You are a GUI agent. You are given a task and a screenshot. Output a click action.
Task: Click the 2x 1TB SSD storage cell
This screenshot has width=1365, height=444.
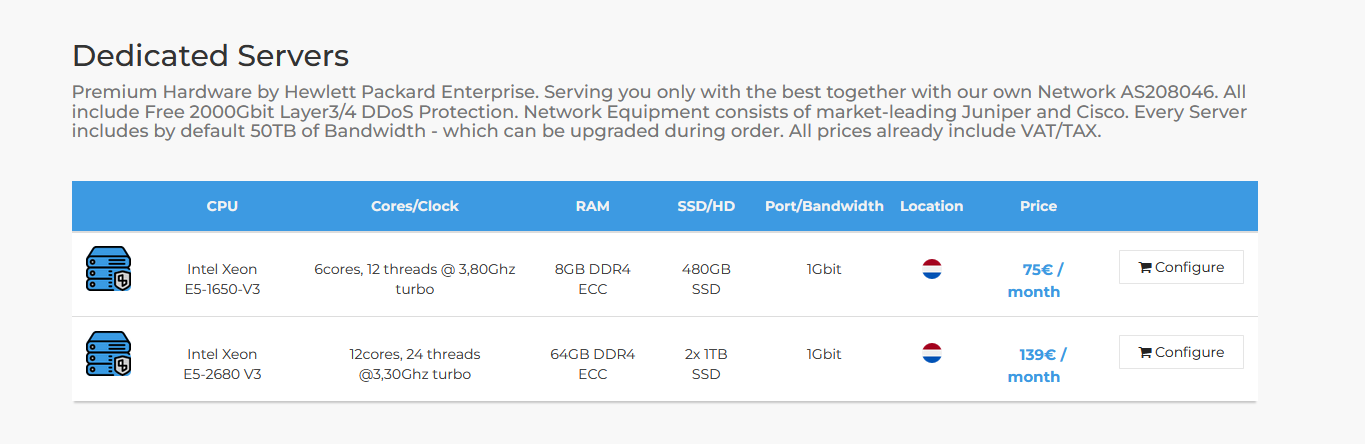tap(706, 364)
